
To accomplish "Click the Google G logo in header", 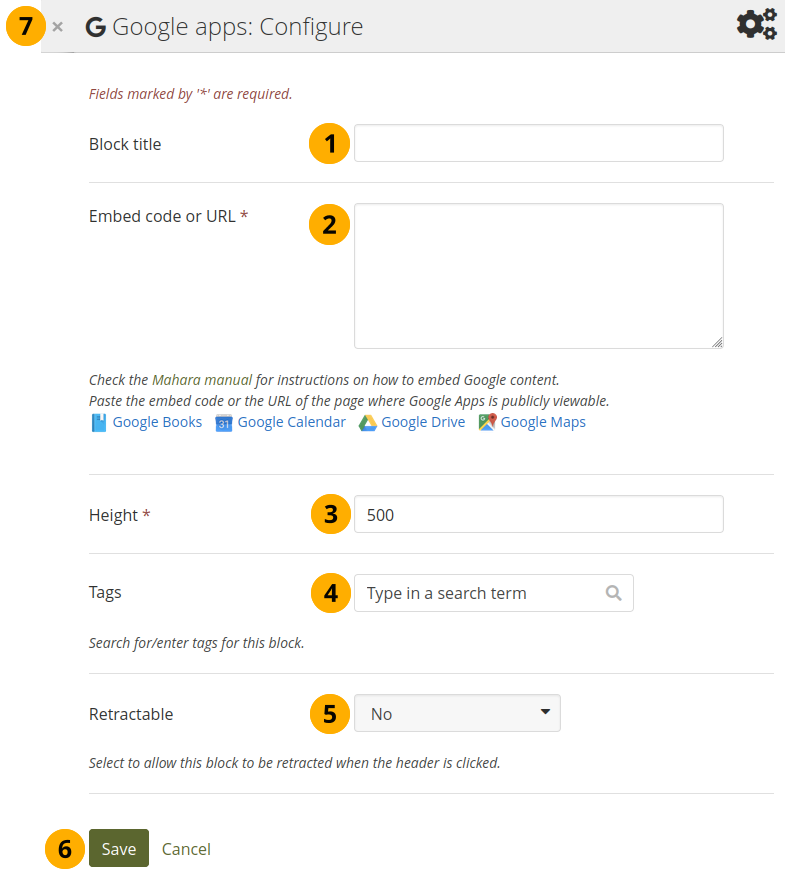I will (96, 27).
